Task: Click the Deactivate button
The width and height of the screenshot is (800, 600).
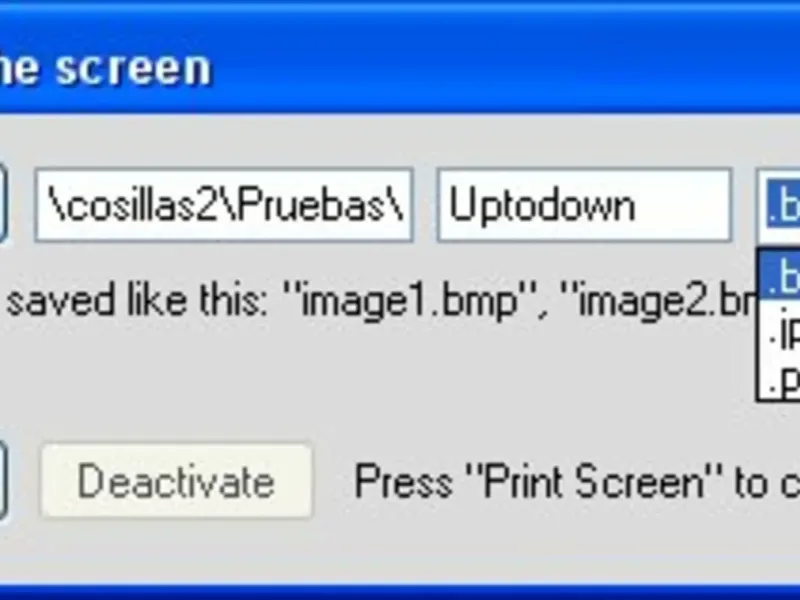Action: pyautogui.click(x=176, y=481)
